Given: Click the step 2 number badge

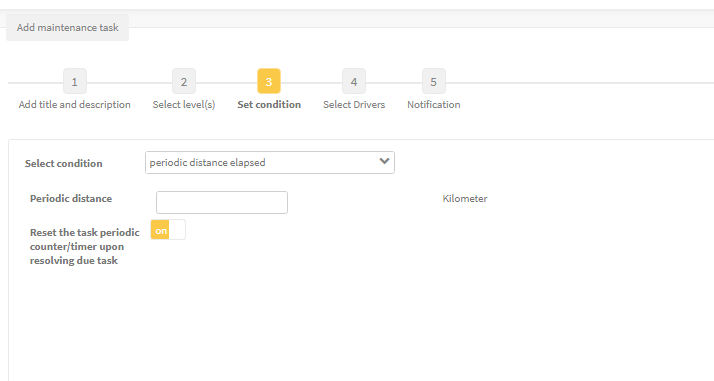Looking at the screenshot, I should point(184,81).
